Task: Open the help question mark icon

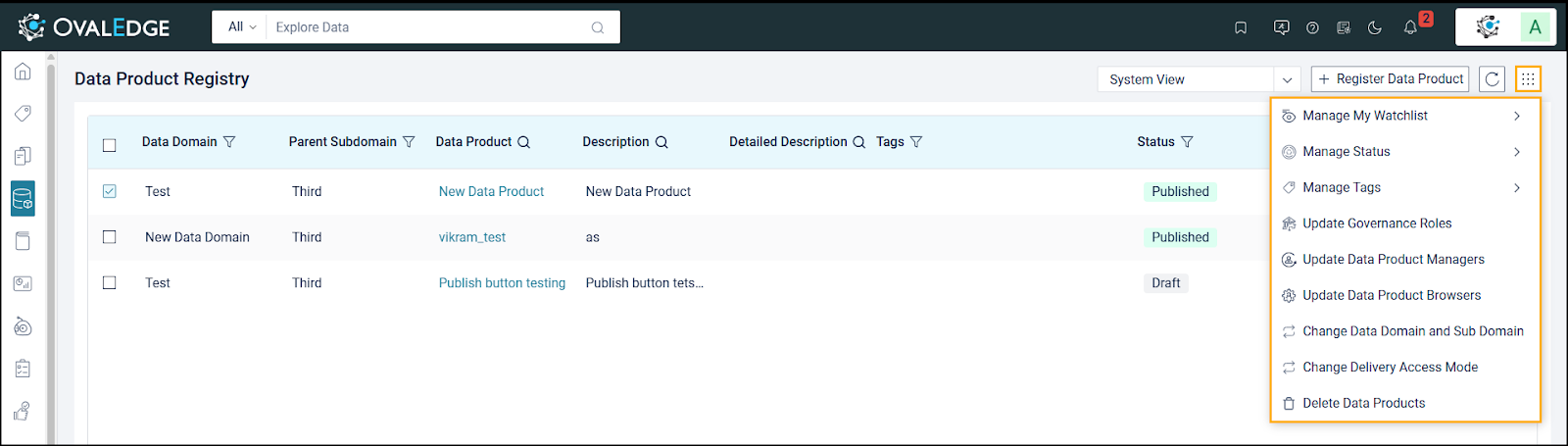Action: pyautogui.click(x=1312, y=27)
